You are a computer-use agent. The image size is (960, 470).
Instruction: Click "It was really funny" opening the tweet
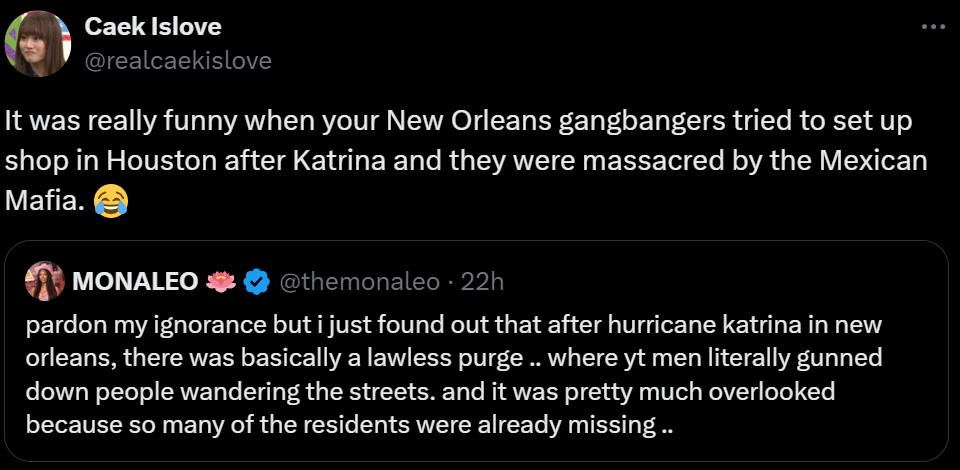98,120
